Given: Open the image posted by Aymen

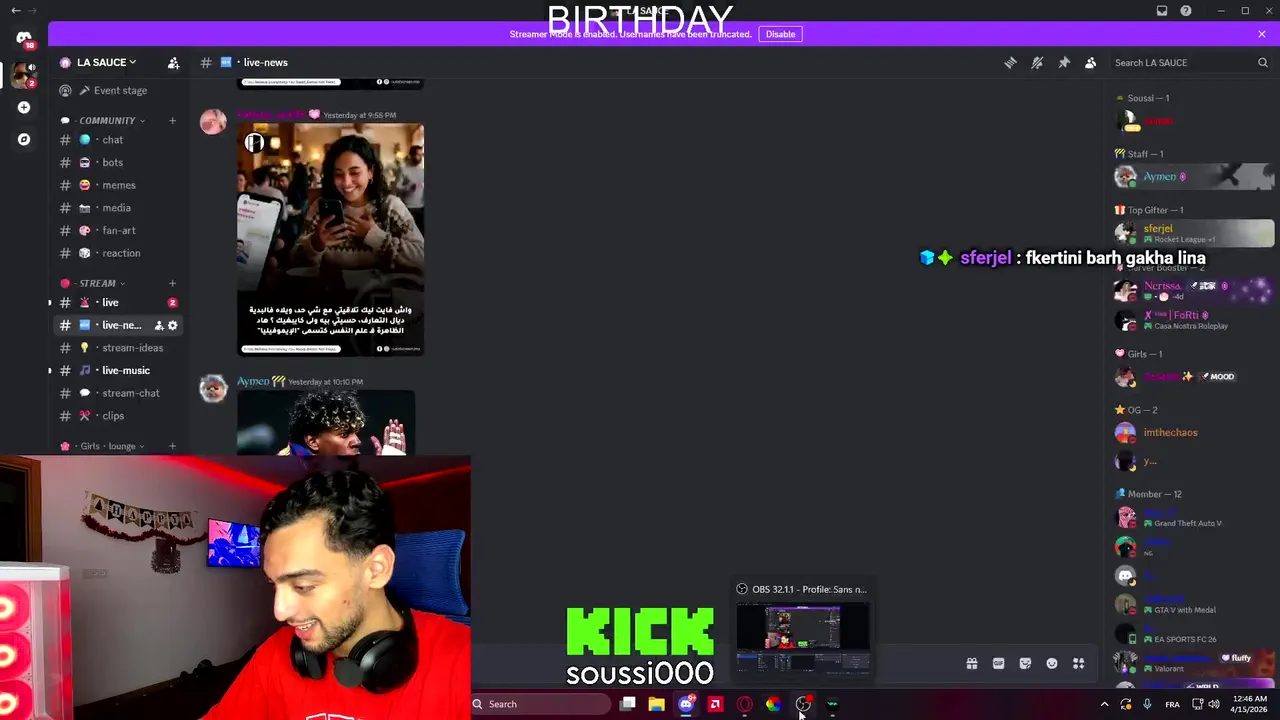Looking at the screenshot, I should [x=326, y=423].
